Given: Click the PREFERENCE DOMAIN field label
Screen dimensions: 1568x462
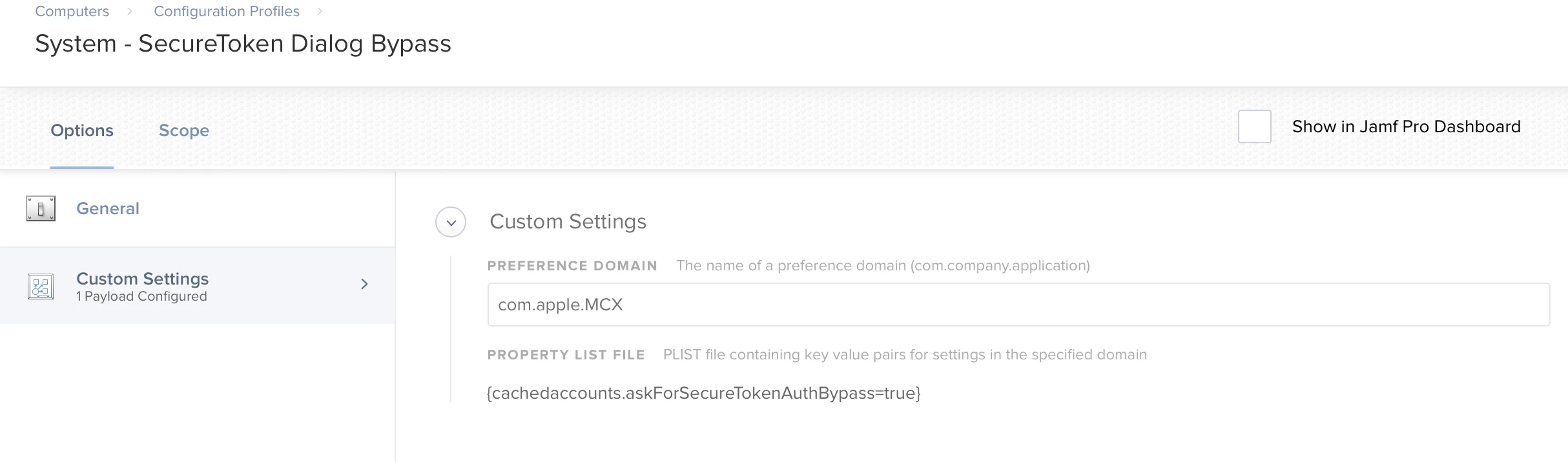Looking at the screenshot, I should pyautogui.click(x=572, y=266).
